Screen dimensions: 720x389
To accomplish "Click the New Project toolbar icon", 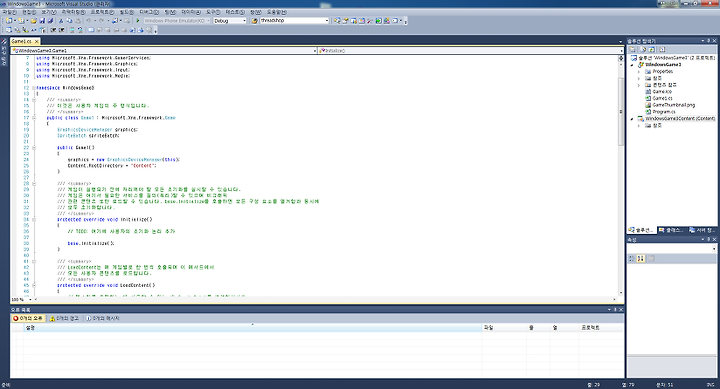I will 9,21.
